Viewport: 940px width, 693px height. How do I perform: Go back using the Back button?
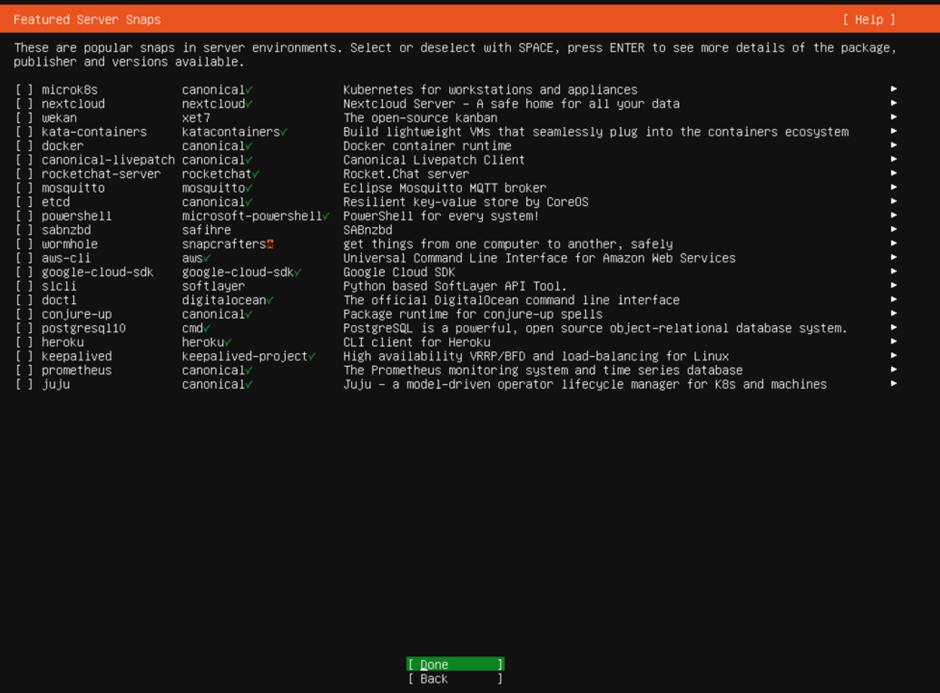coord(455,679)
